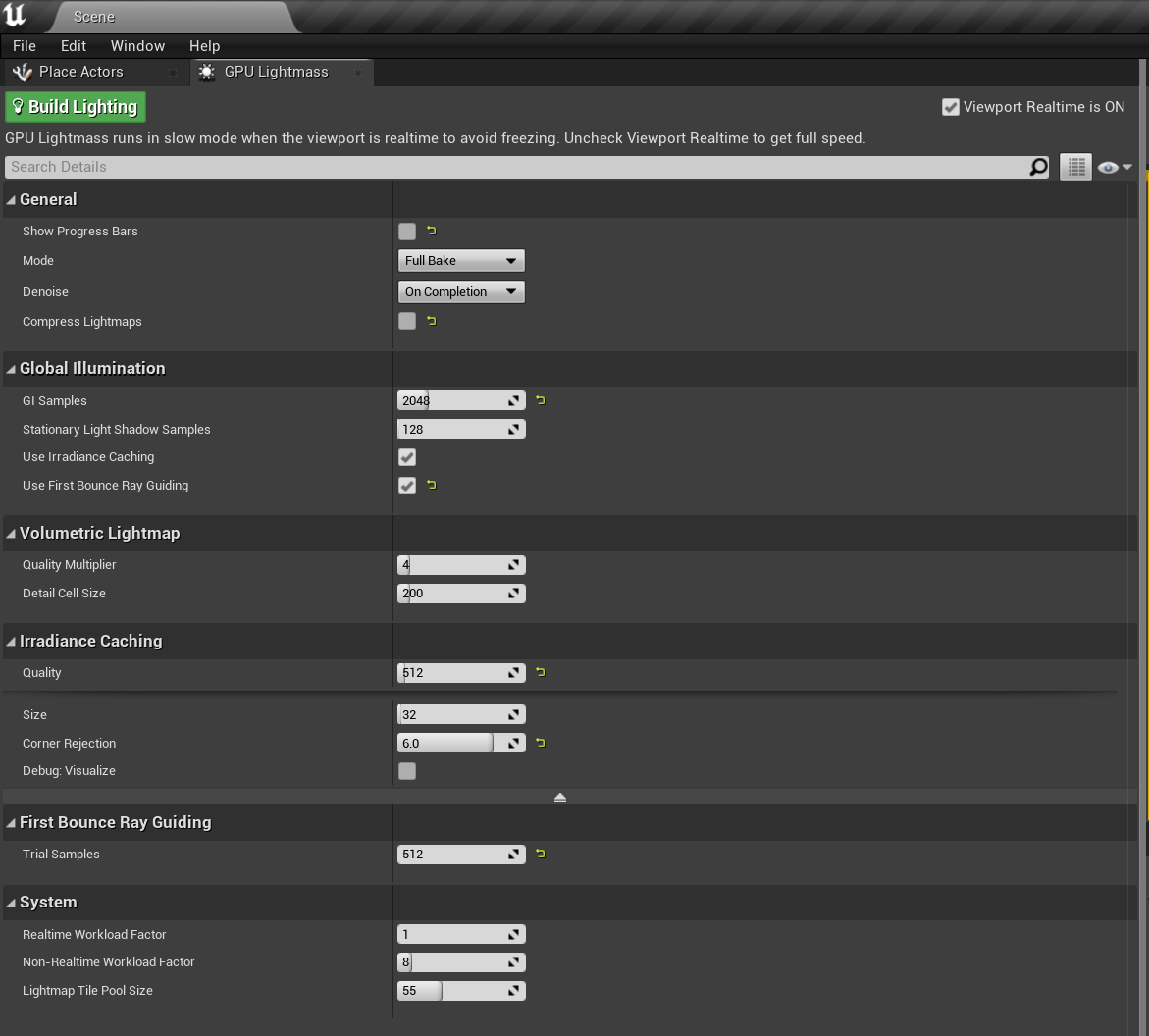The height and width of the screenshot is (1036, 1149).
Task: Click the Irradiance Caching Size 32 field
Action: click(461, 714)
